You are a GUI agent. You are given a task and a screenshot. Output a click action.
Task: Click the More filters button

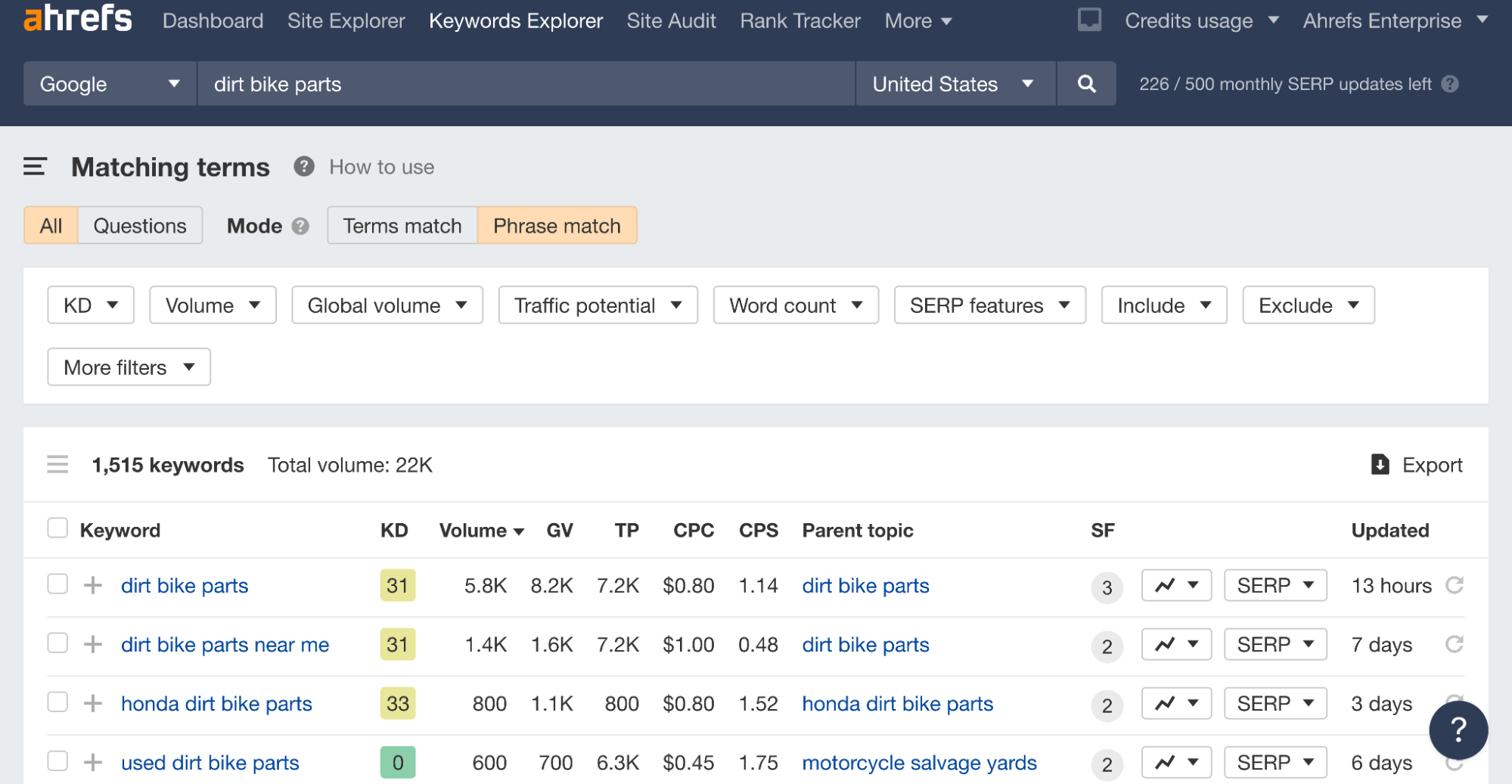[x=128, y=367]
